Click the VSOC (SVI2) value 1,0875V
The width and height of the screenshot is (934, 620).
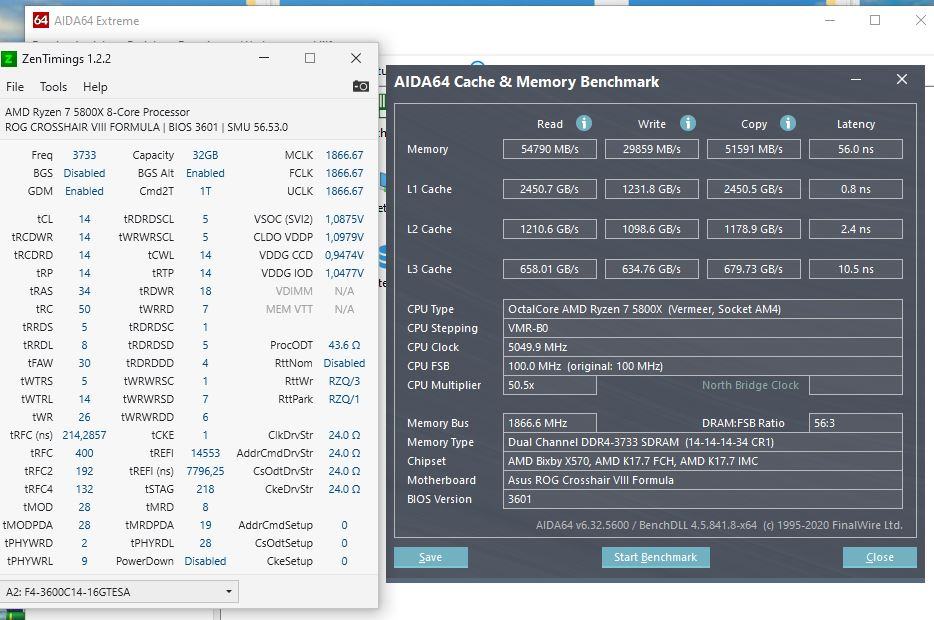pos(344,219)
